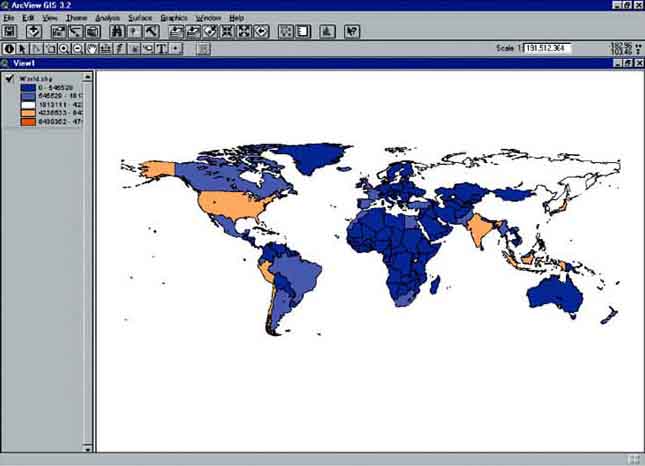This screenshot has height=466, width=645.
Task: Maximize the View1 window
Action: click(627, 63)
